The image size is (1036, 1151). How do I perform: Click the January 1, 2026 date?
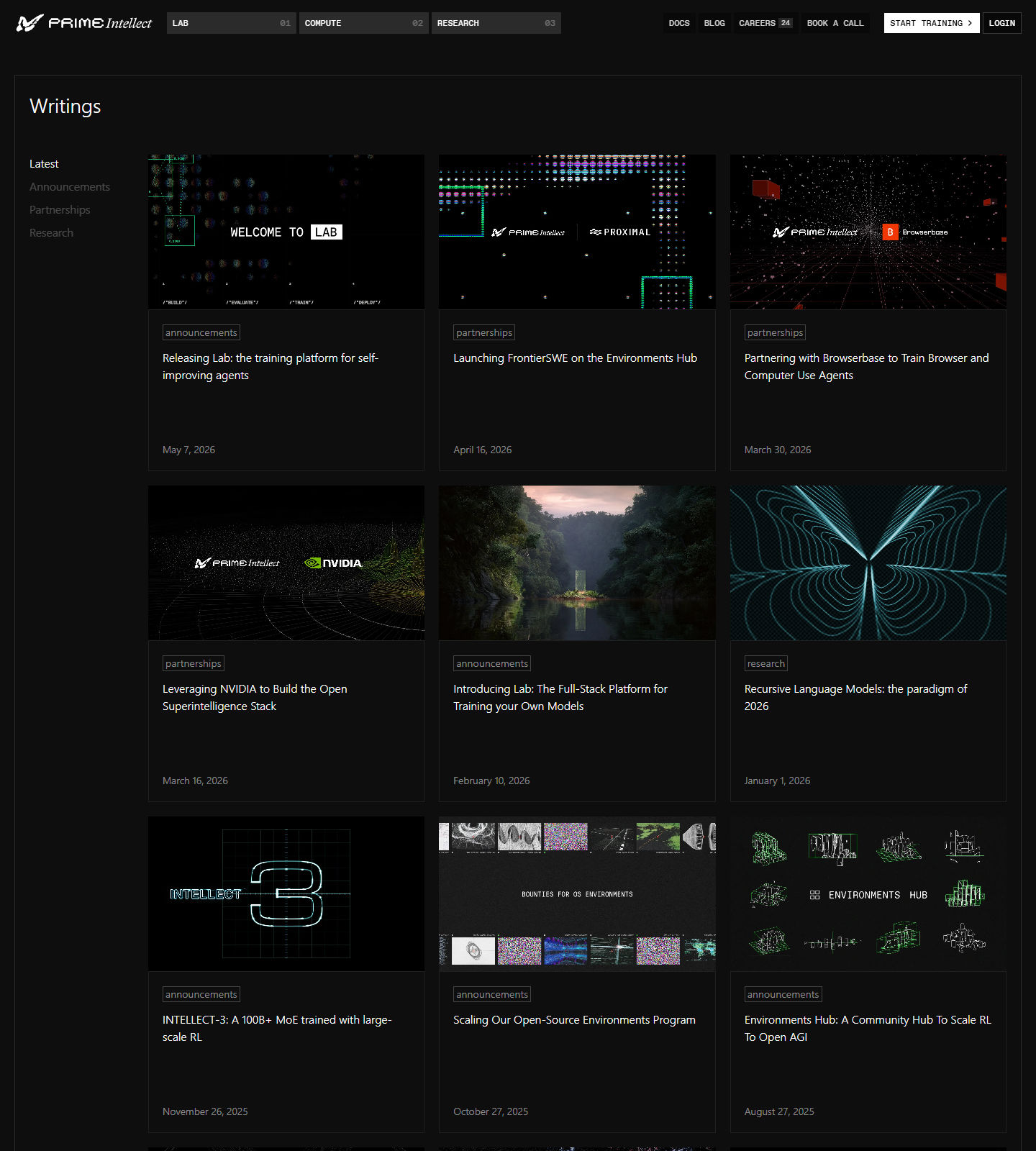[777, 781]
